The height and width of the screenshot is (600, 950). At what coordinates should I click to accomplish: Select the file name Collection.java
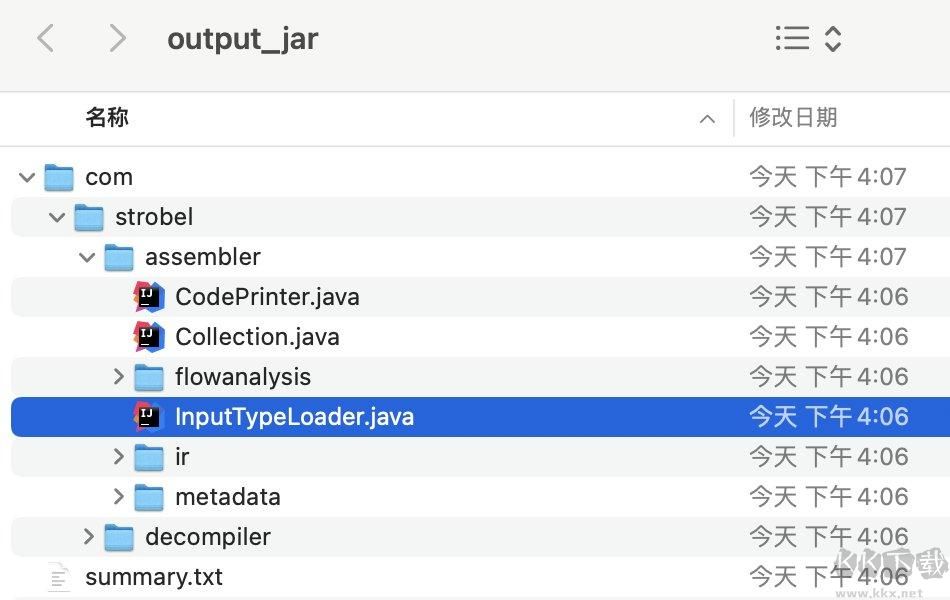tap(257, 337)
